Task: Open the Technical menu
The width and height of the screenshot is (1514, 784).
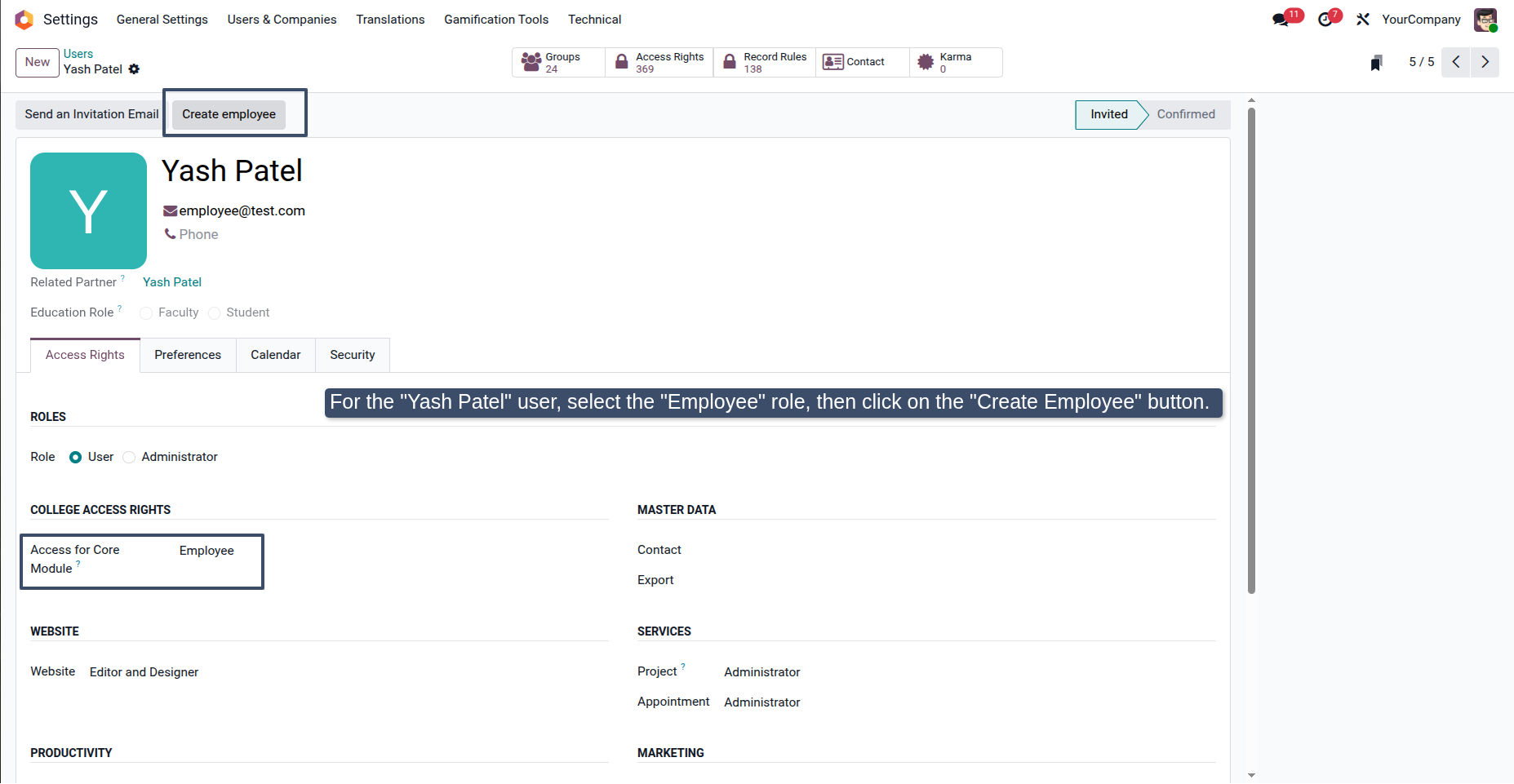Action: point(595,20)
